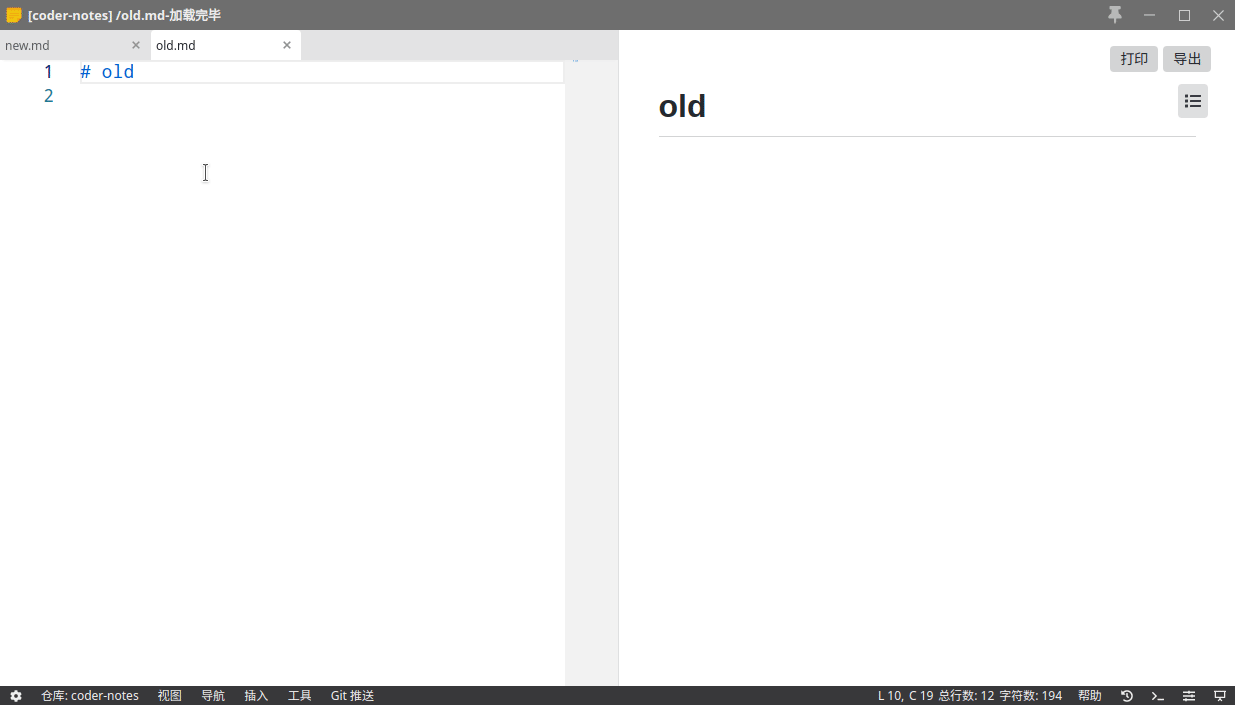Pin the window with pushpin icon
The image size is (1235, 705).
pyautogui.click(x=1115, y=15)
